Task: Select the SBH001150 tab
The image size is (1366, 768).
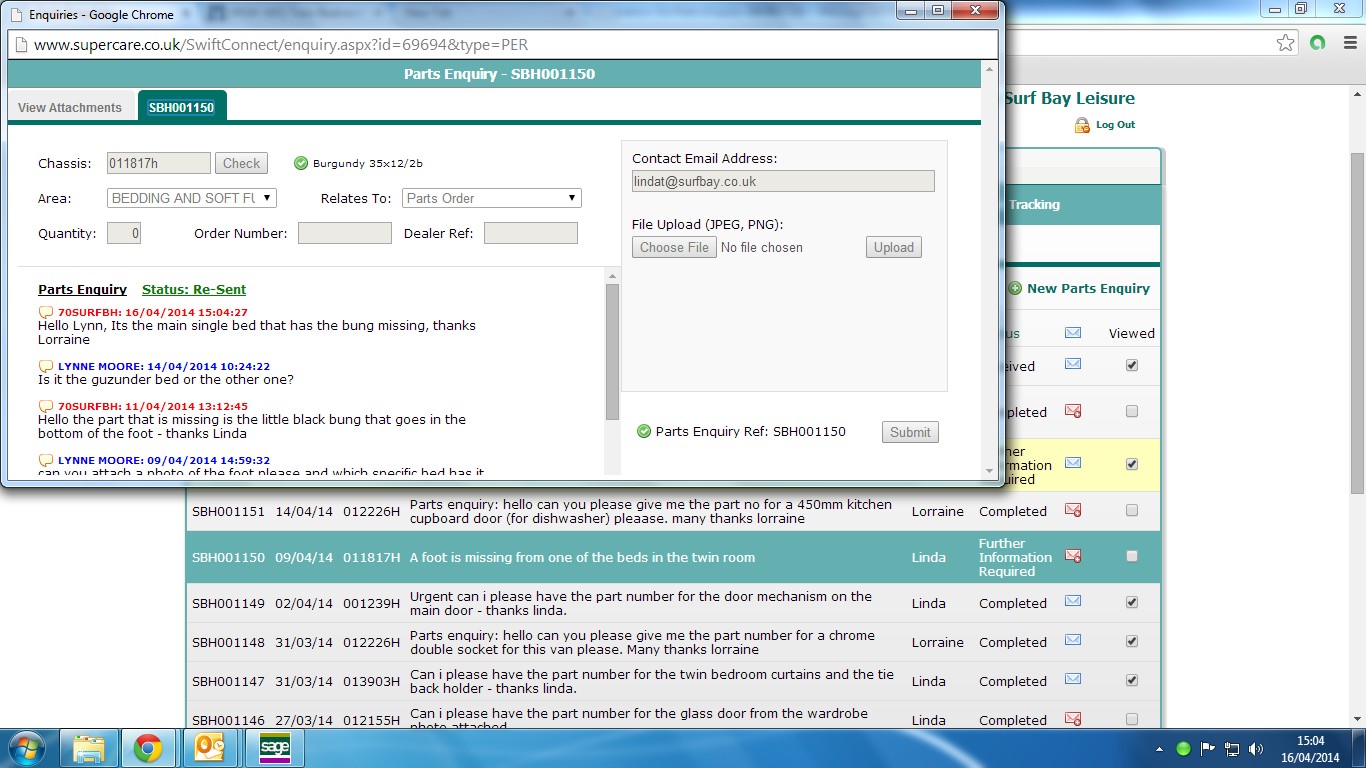Action: (x=182, y=107)
